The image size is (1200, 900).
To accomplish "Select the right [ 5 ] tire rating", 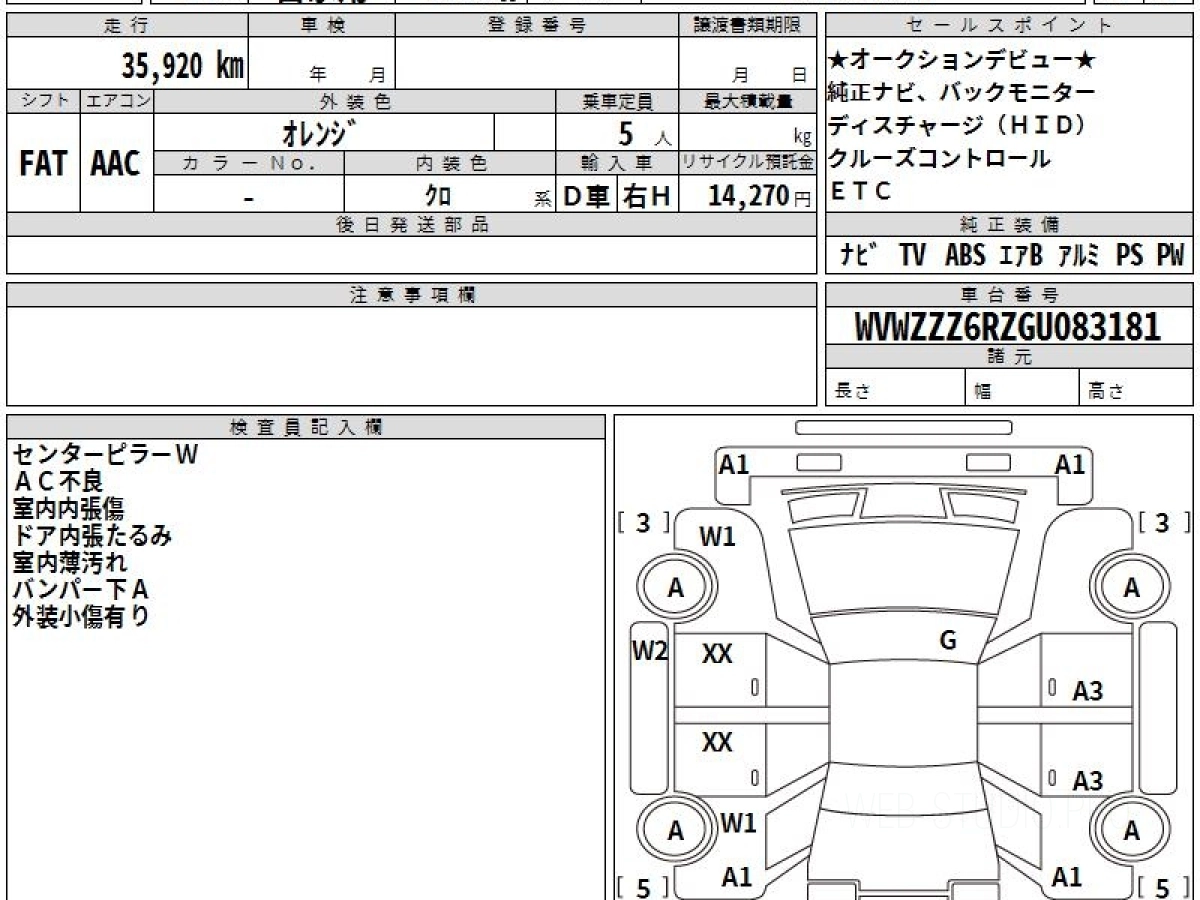I will click(x=1162, y=887).
